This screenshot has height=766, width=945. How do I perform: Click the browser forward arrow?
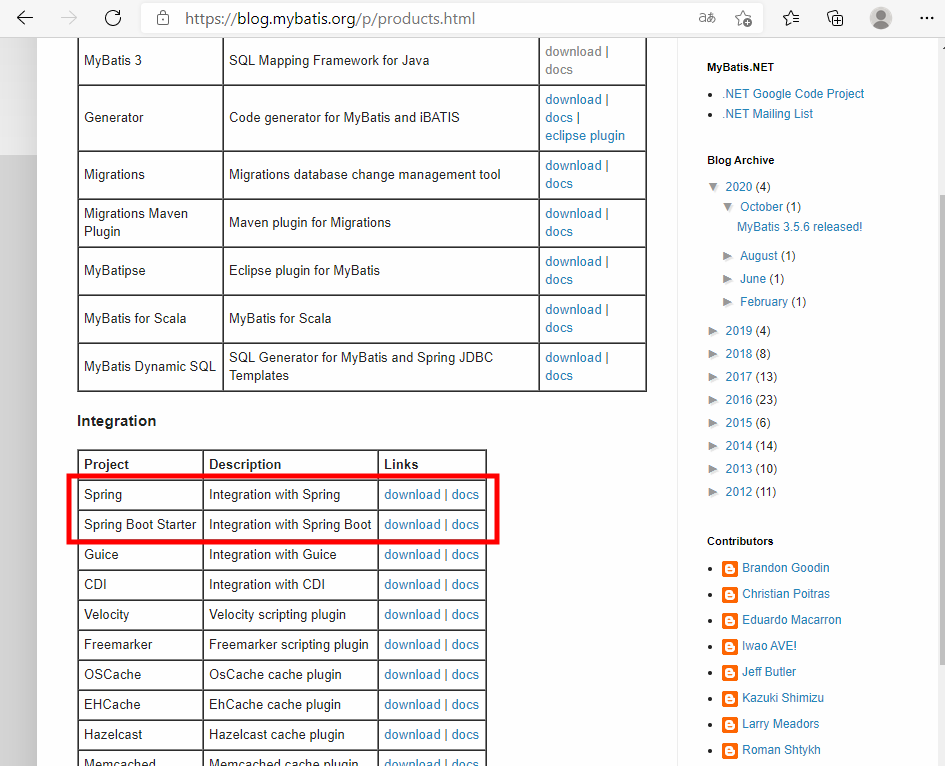tap(69, 18)
